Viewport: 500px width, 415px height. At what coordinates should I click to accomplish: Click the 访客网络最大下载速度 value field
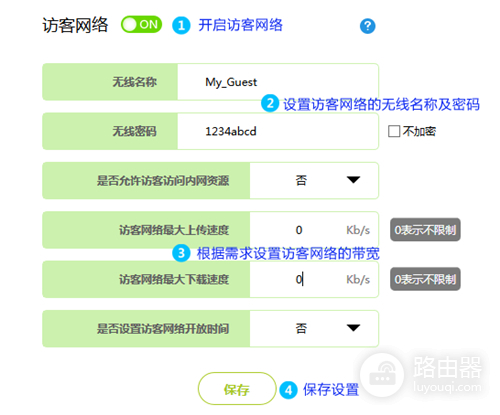pyautogui.click(x=314, y=279)
